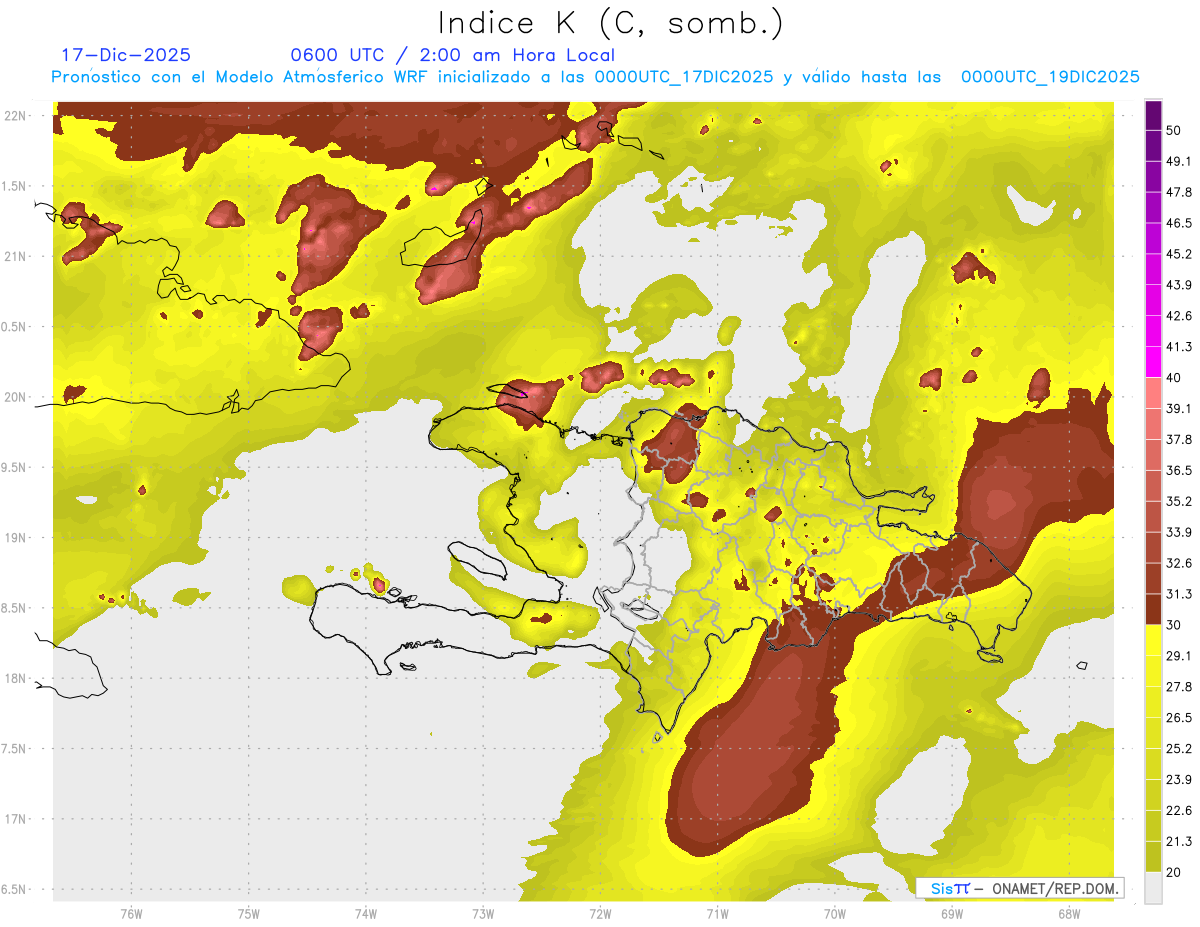
Task: Click the '35.2' legend value
Action: [1178, 501]
